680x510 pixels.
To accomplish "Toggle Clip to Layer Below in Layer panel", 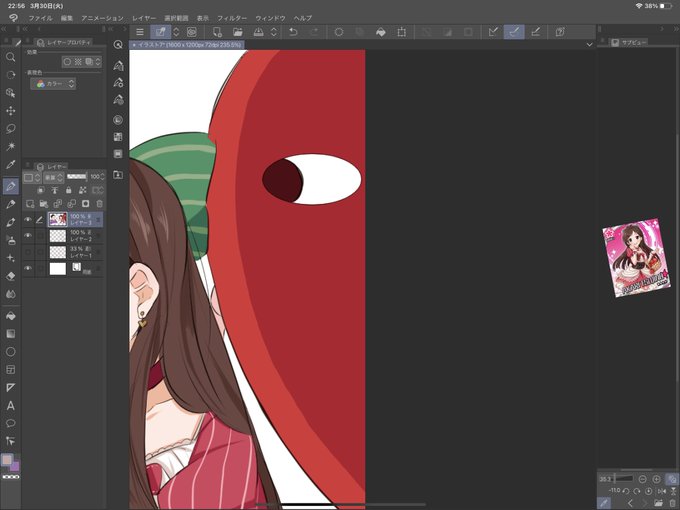I will (x=40, y=190).
